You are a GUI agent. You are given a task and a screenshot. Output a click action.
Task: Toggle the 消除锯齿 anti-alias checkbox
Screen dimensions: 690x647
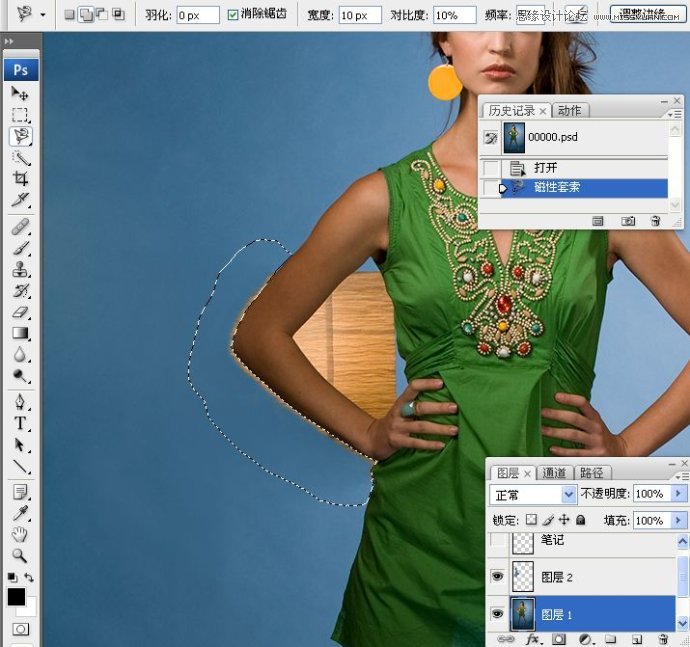coord(233,15)
